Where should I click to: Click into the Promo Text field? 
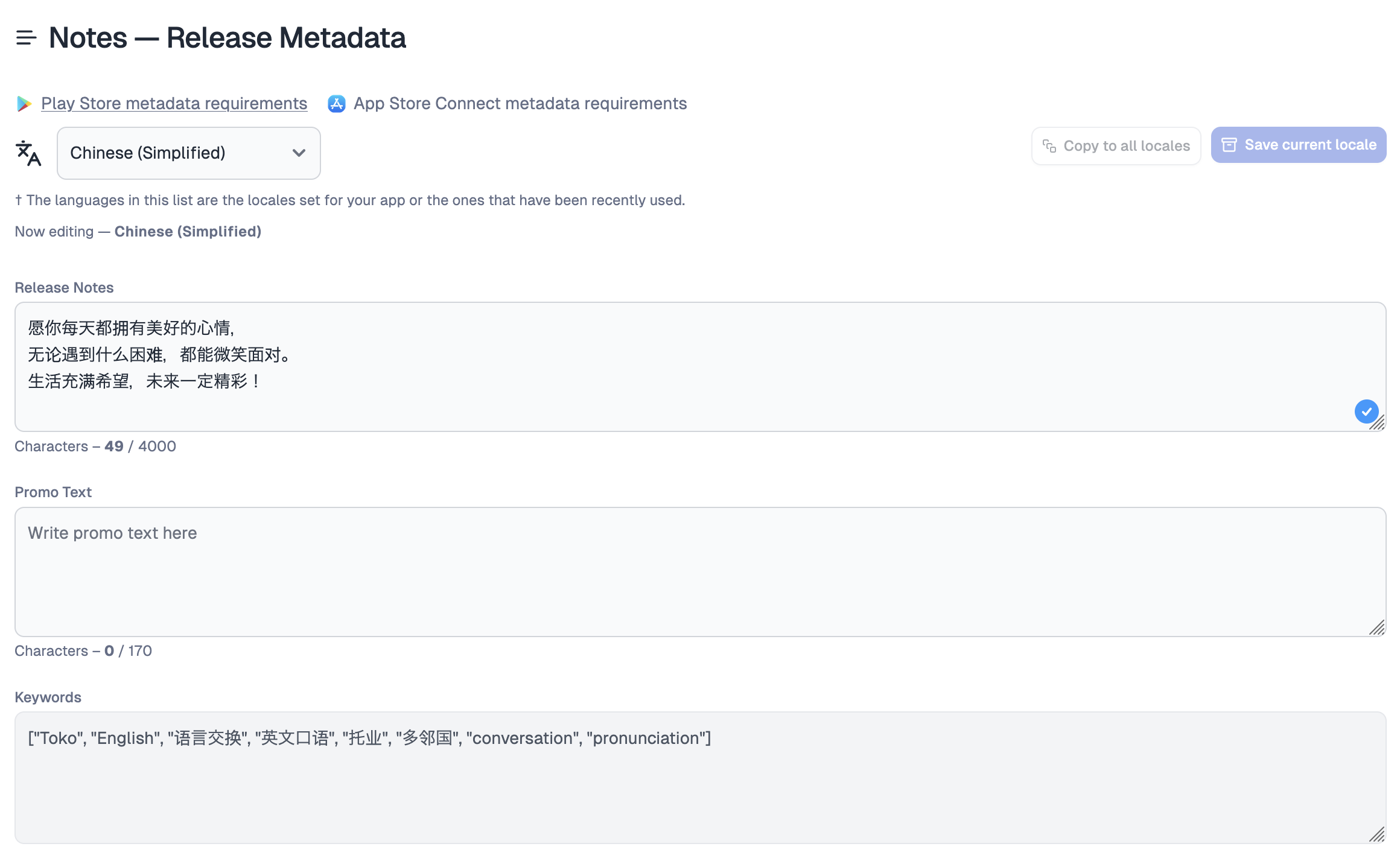700,572
